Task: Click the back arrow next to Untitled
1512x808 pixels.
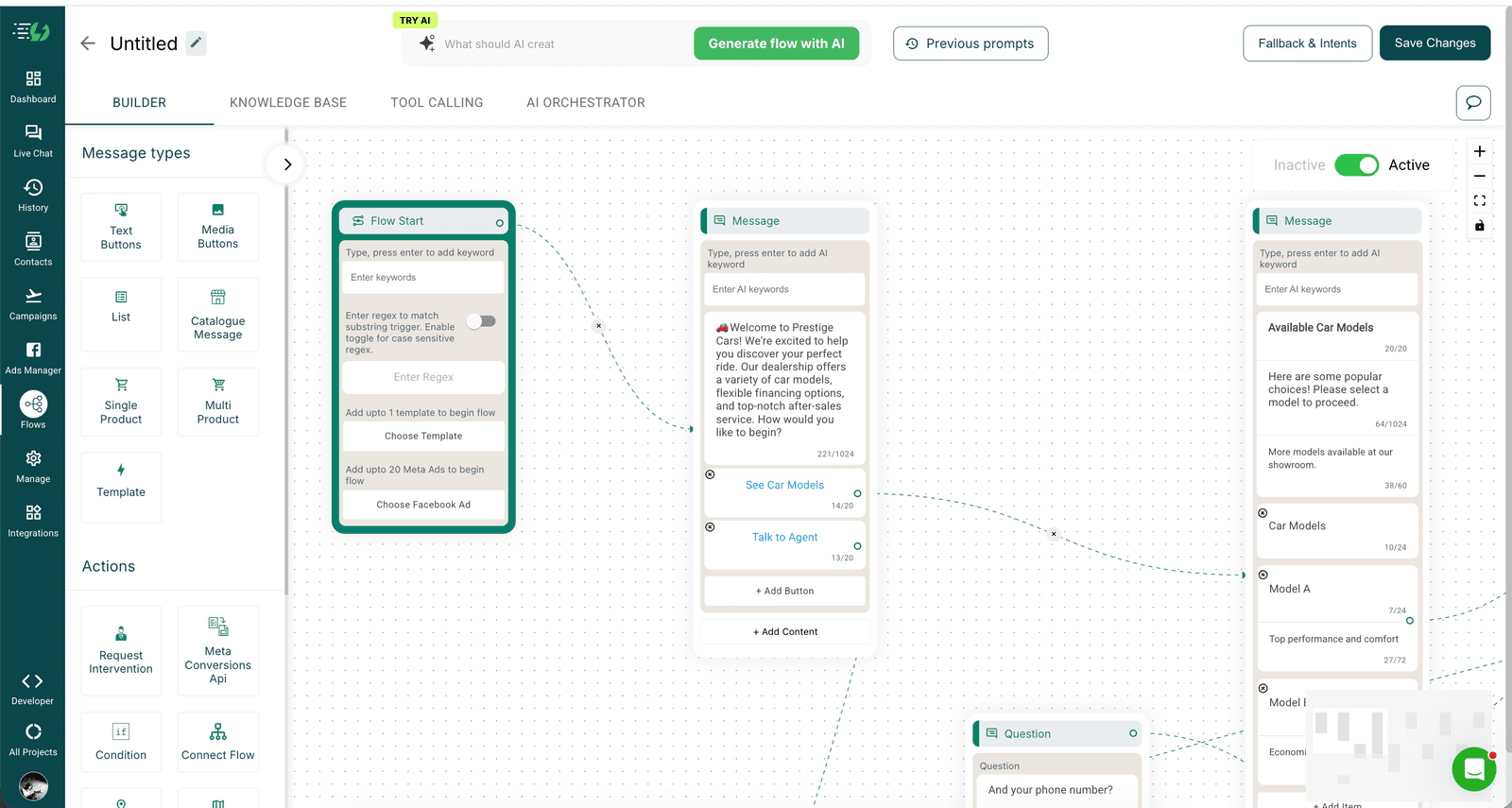Action: point(88,43)
